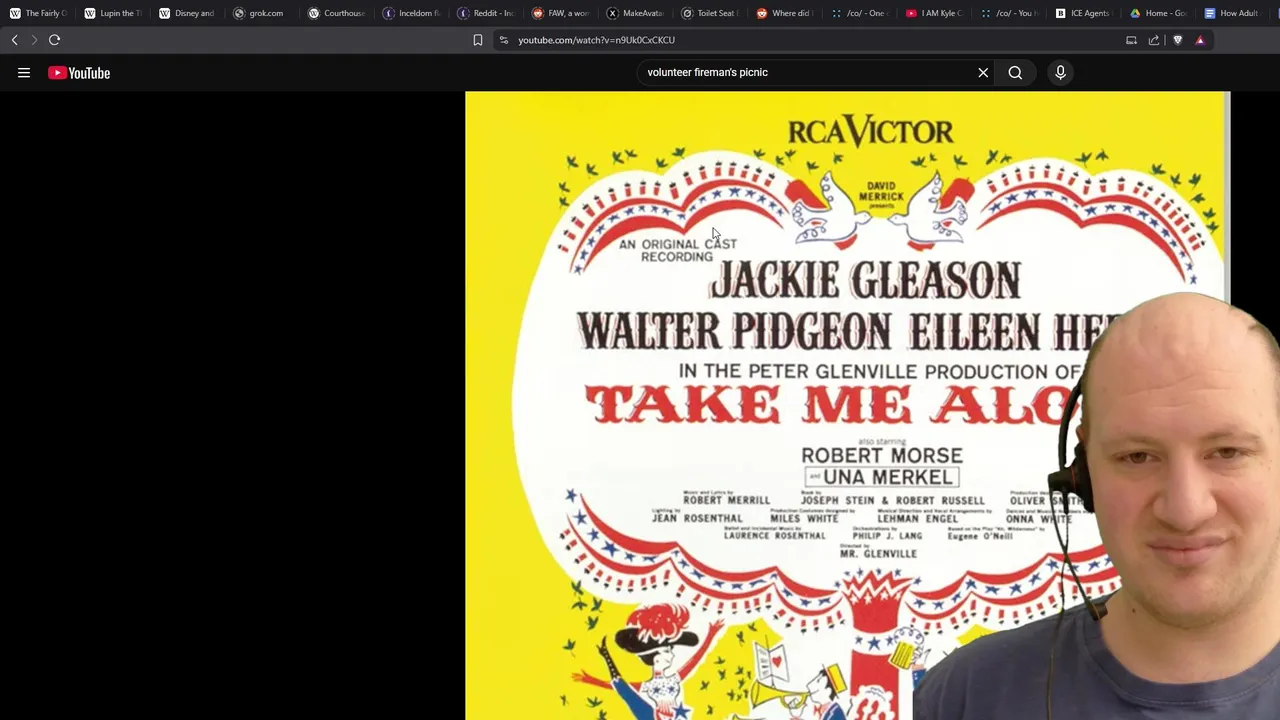This screenshot has height=720, width=1280.
Task: Switch to the 'I AM Kyle' YouTube tab
Action: tap(935, 13)
